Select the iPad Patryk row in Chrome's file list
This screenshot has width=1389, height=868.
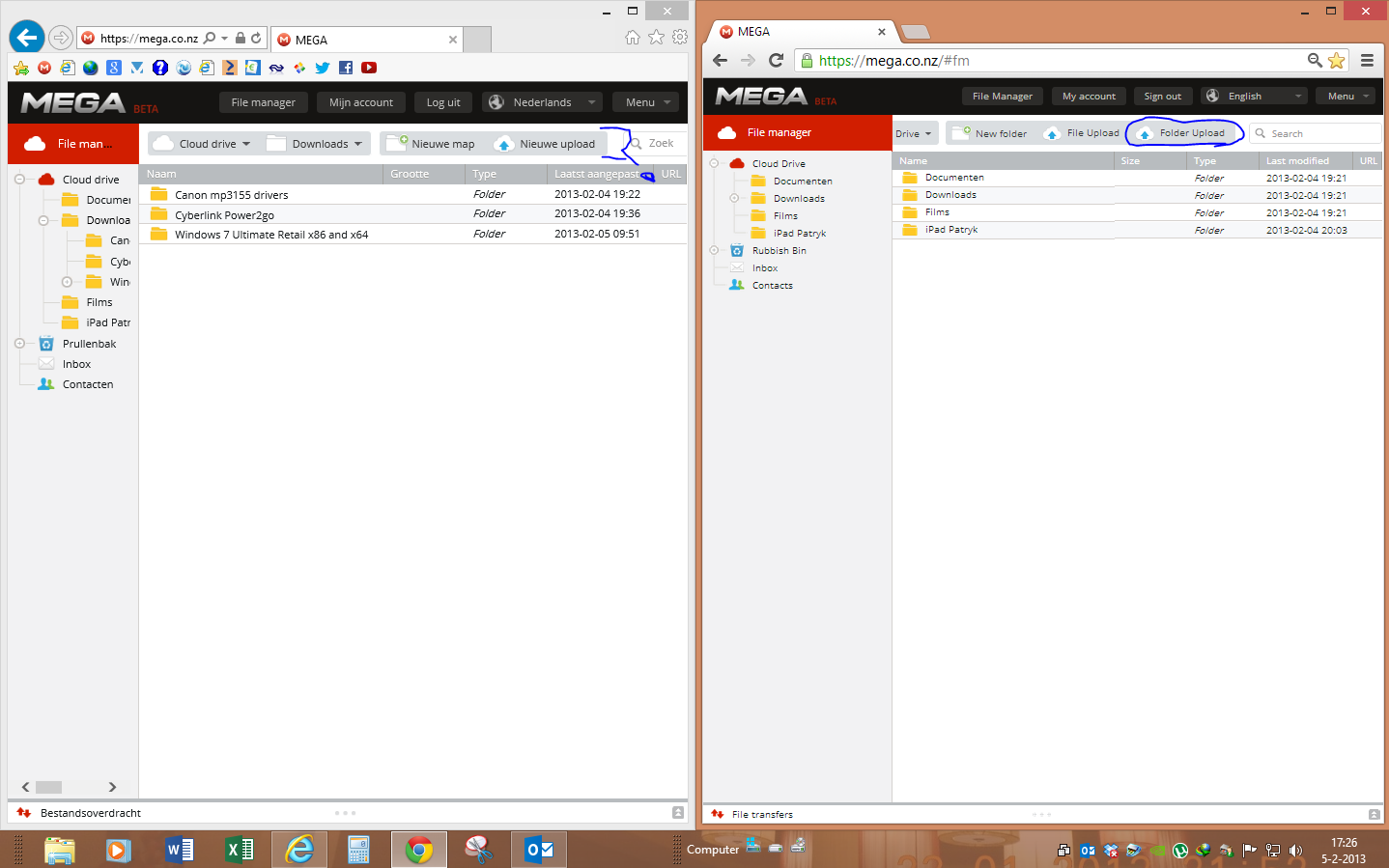pos(1137,230)
